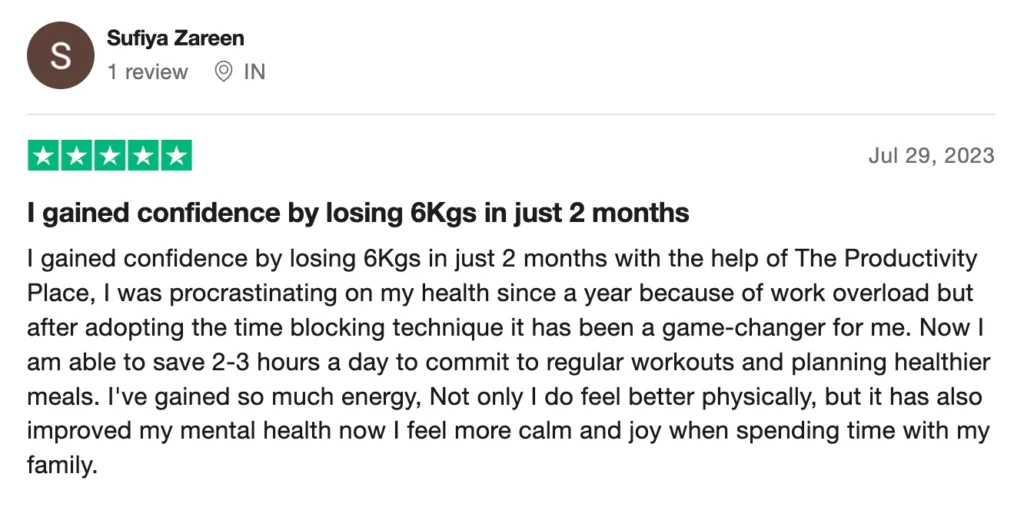Select the fourth green rating star

tap(143, 155)
